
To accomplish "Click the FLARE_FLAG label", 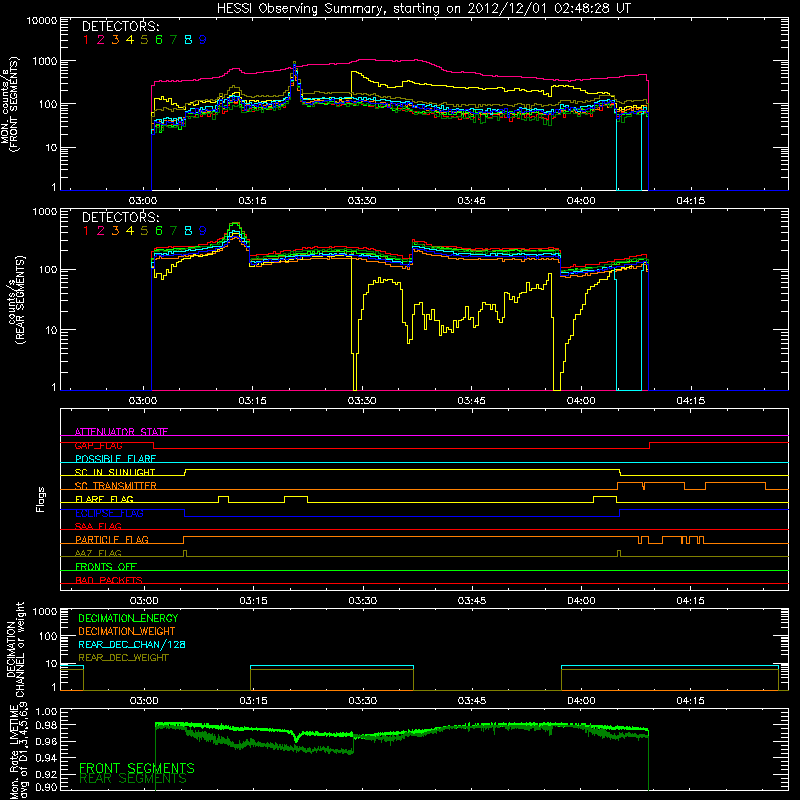I will pos(104,499).
